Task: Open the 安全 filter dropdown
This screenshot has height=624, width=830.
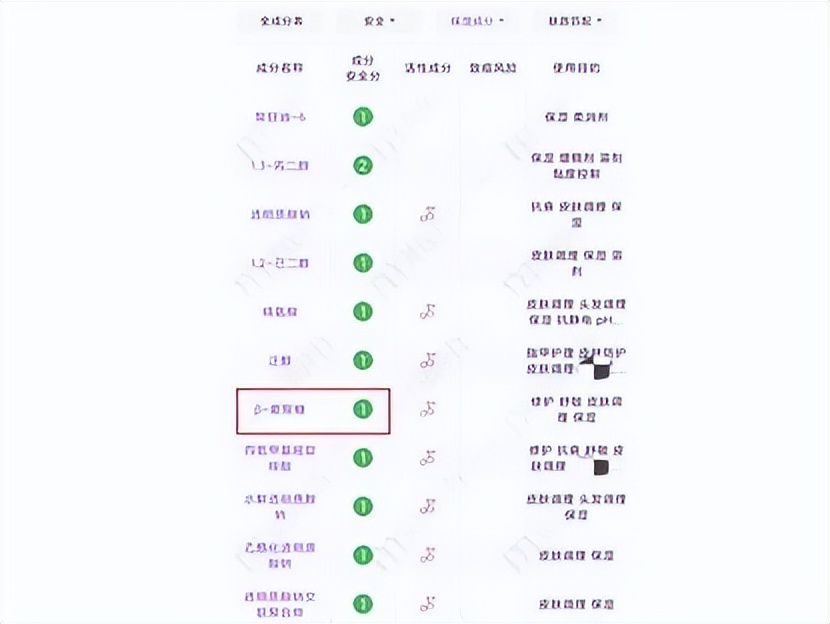Action: point(377,20)
